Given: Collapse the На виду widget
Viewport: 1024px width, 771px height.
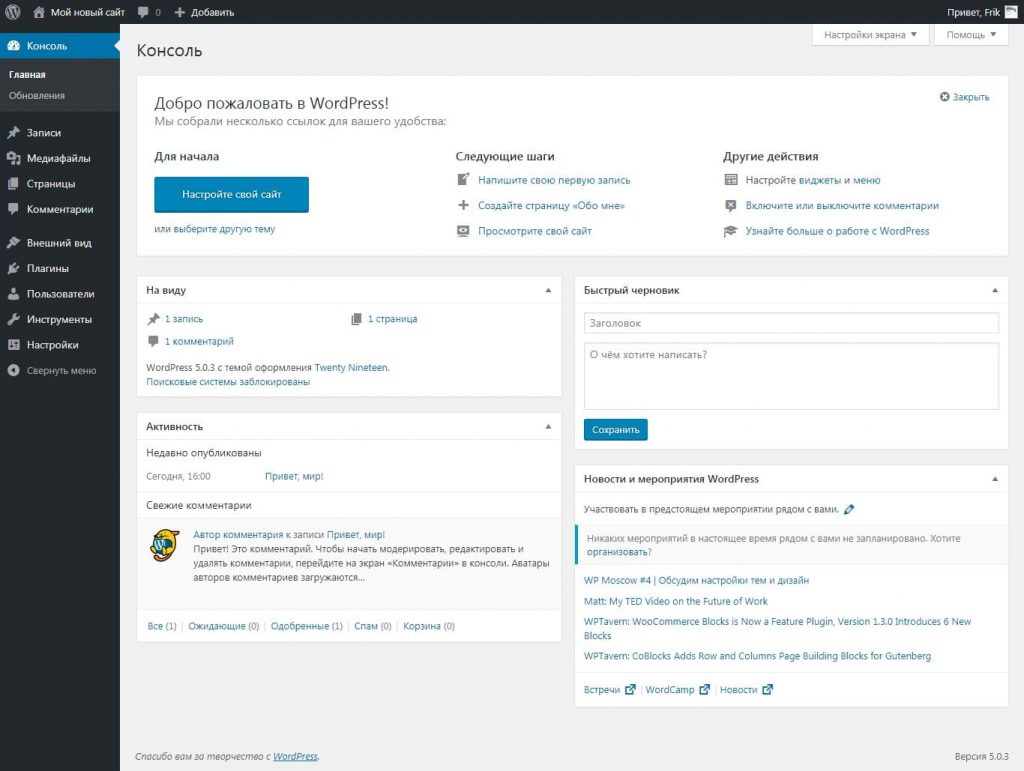Looking at the screenshot, I should pos(549,291).
